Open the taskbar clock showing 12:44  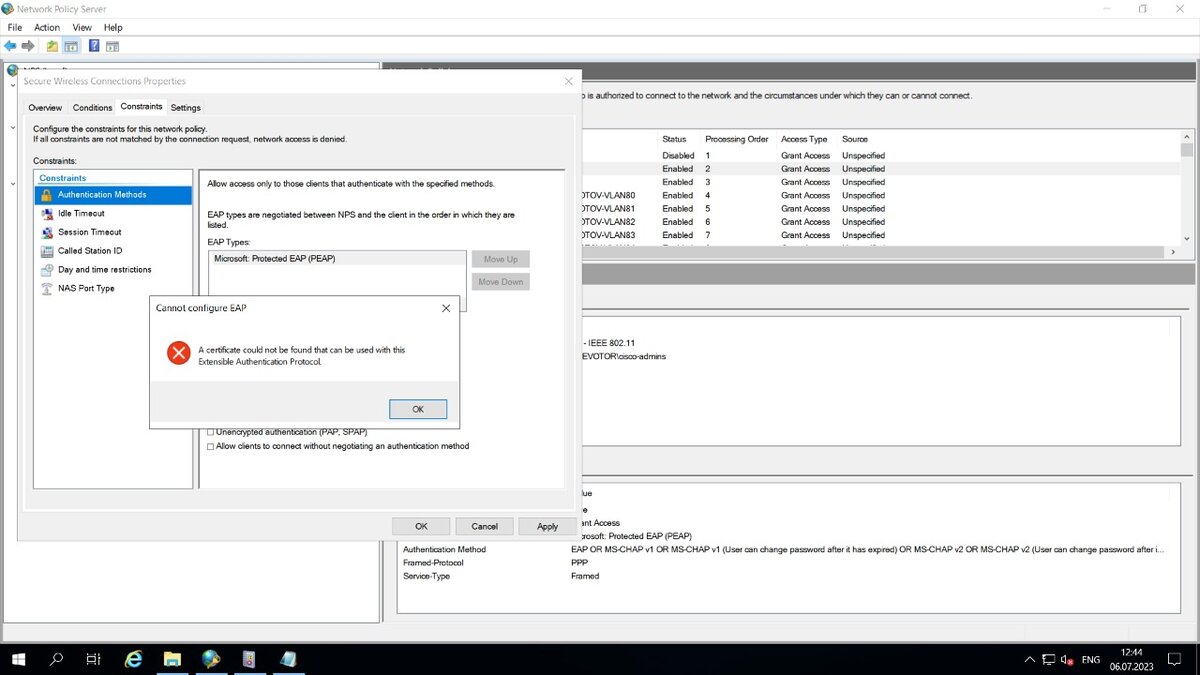(x=1132, y=660)
